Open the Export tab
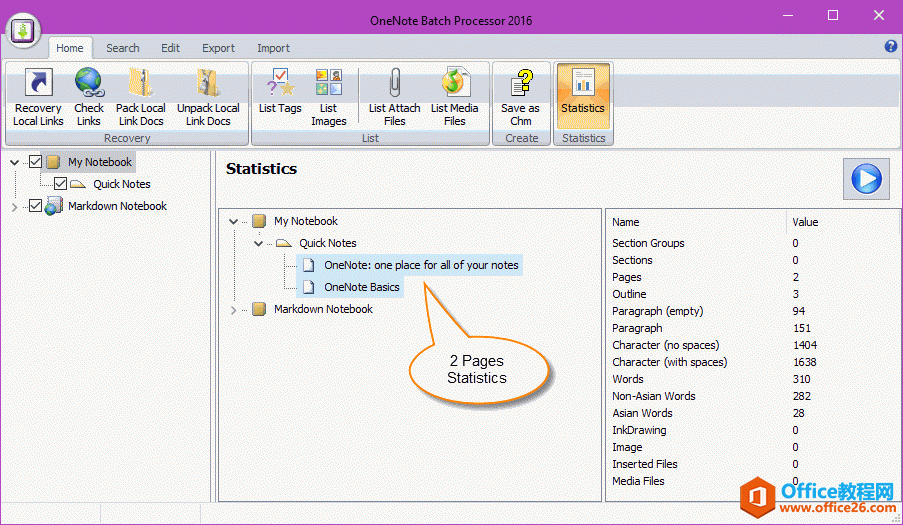903x525 pixels. pos(218,48)
